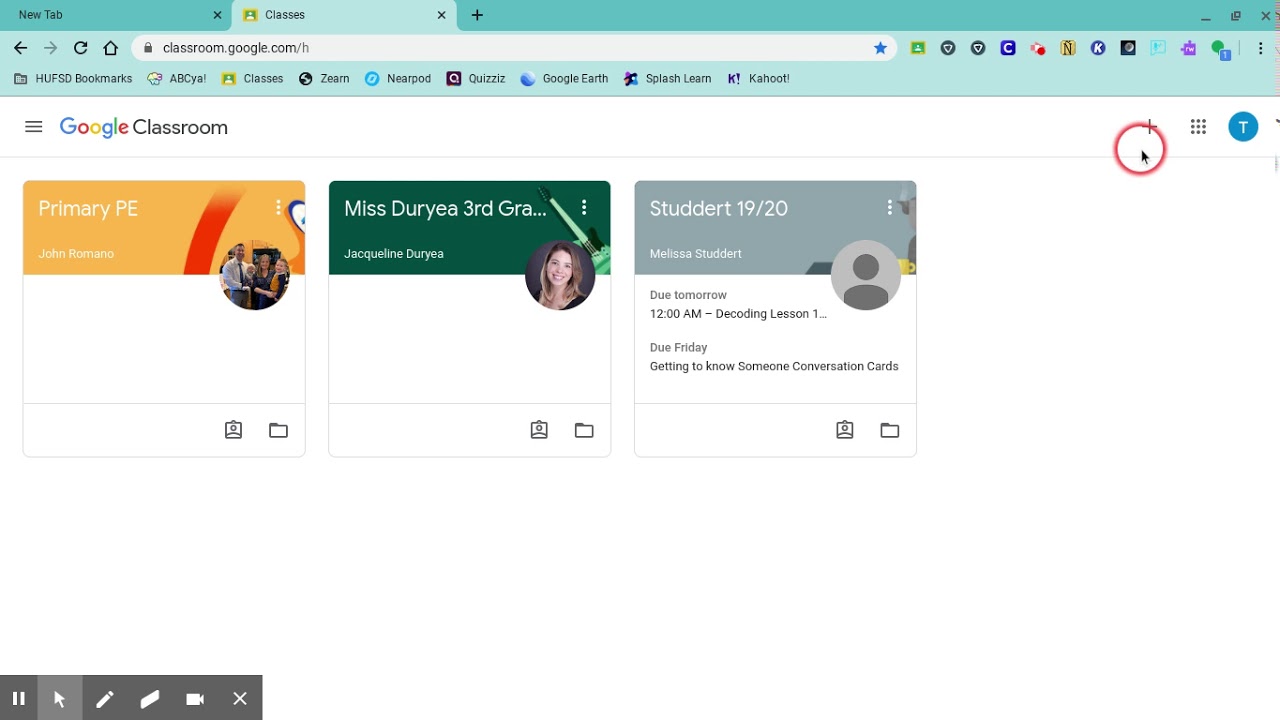Click the yellow N extension icon
Screen dimensions: 1280x720
[1068, 48]
